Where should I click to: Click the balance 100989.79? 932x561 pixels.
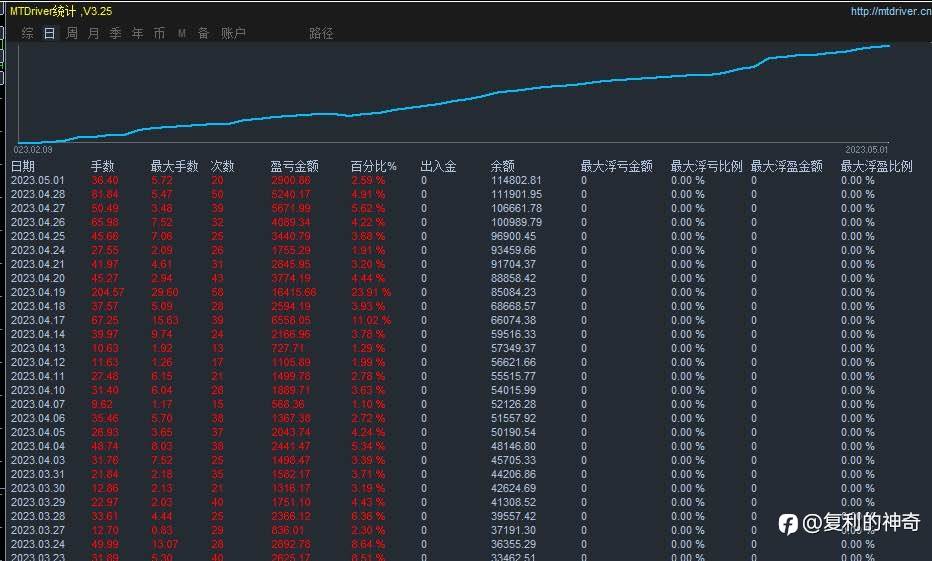coord(516,222)
